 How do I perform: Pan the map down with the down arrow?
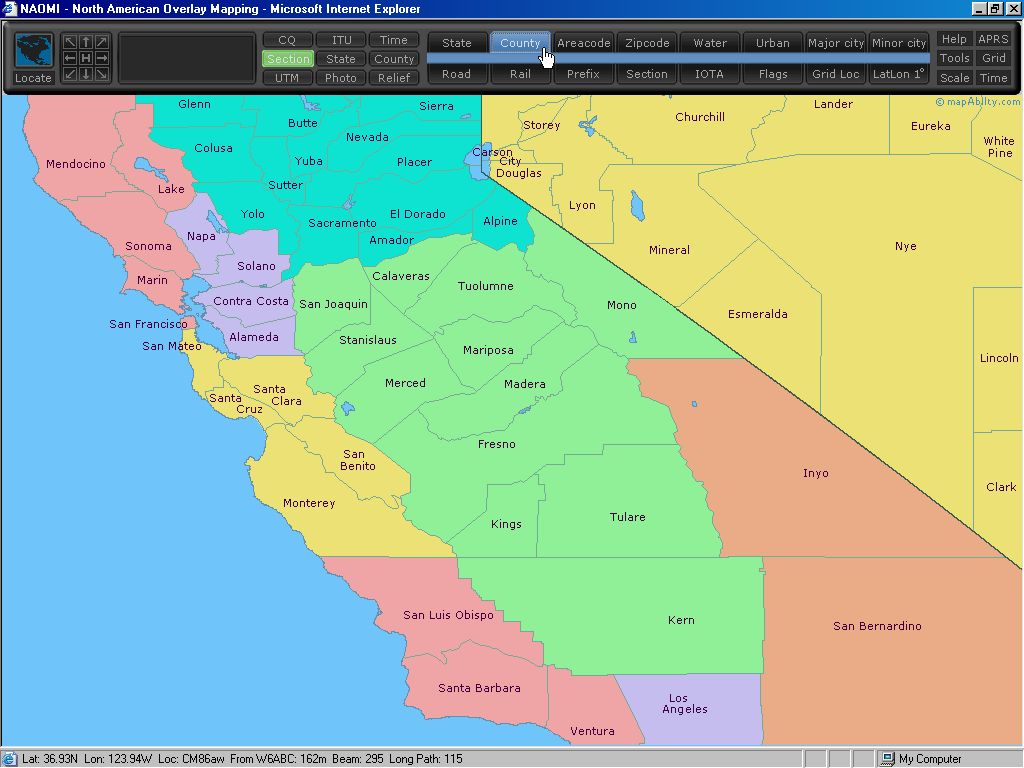click(86, 74)
